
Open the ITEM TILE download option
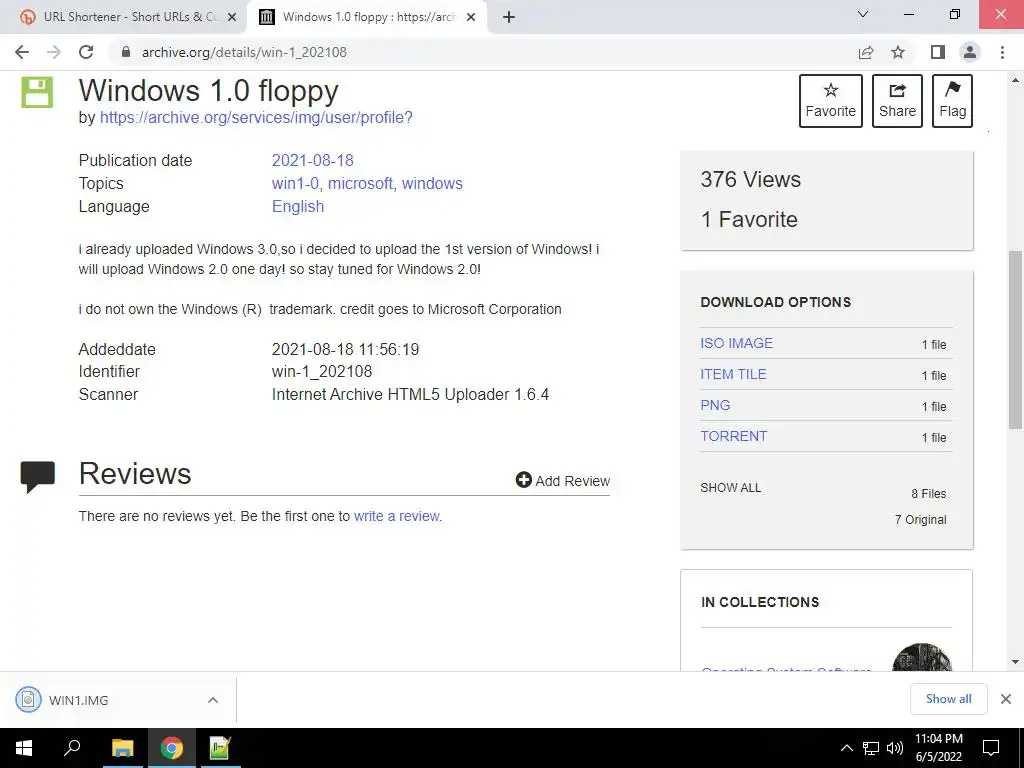tap(733, 374)
